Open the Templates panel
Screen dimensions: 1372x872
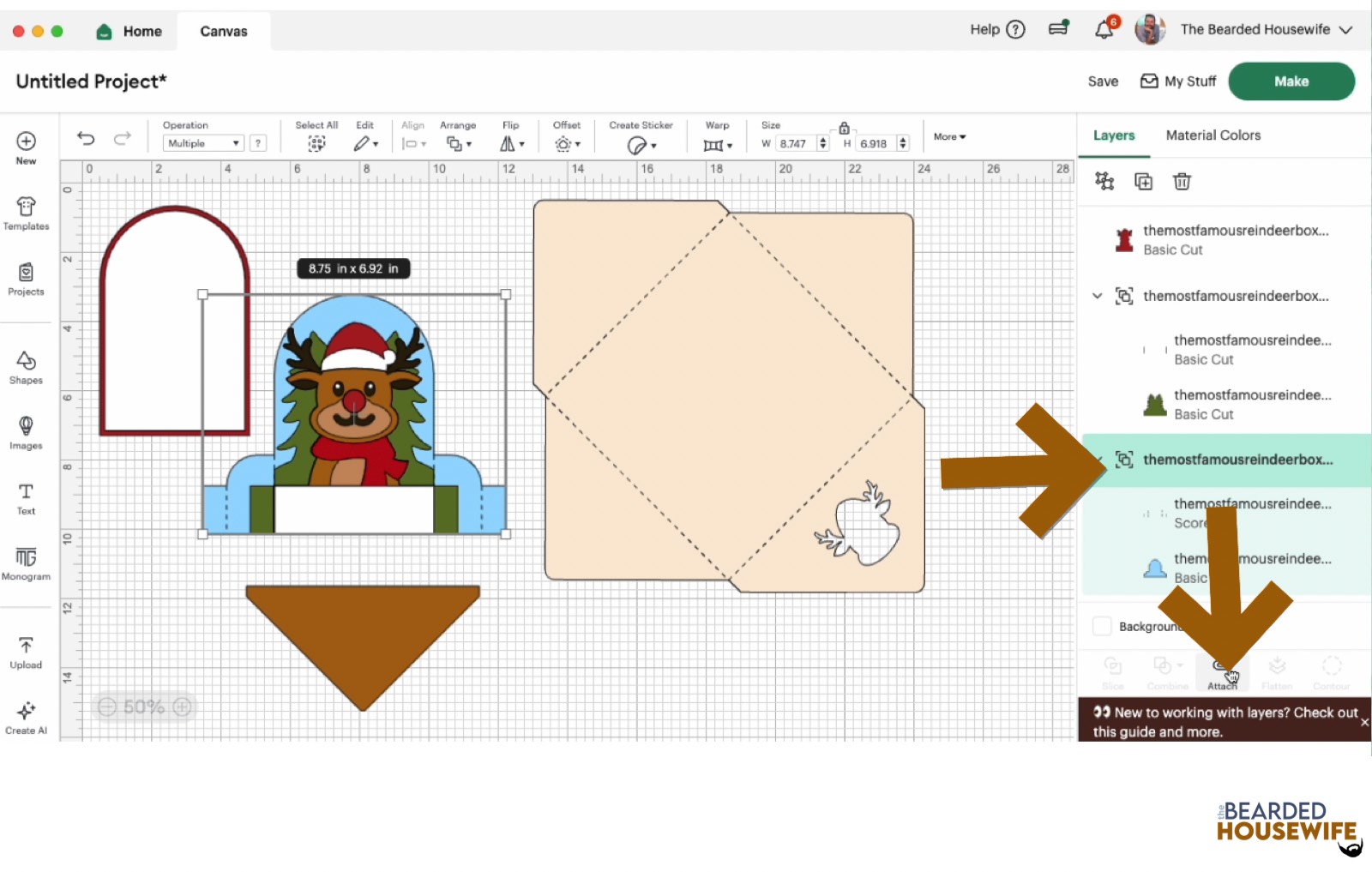pos(26,213)
